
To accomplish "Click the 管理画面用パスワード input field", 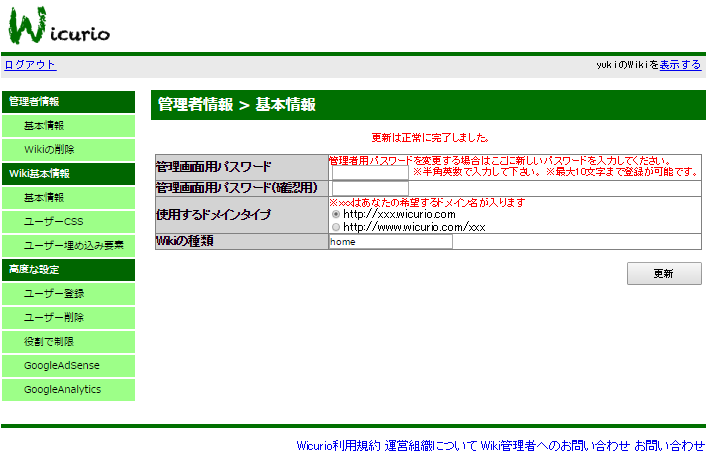I will [x=368, y=172].
